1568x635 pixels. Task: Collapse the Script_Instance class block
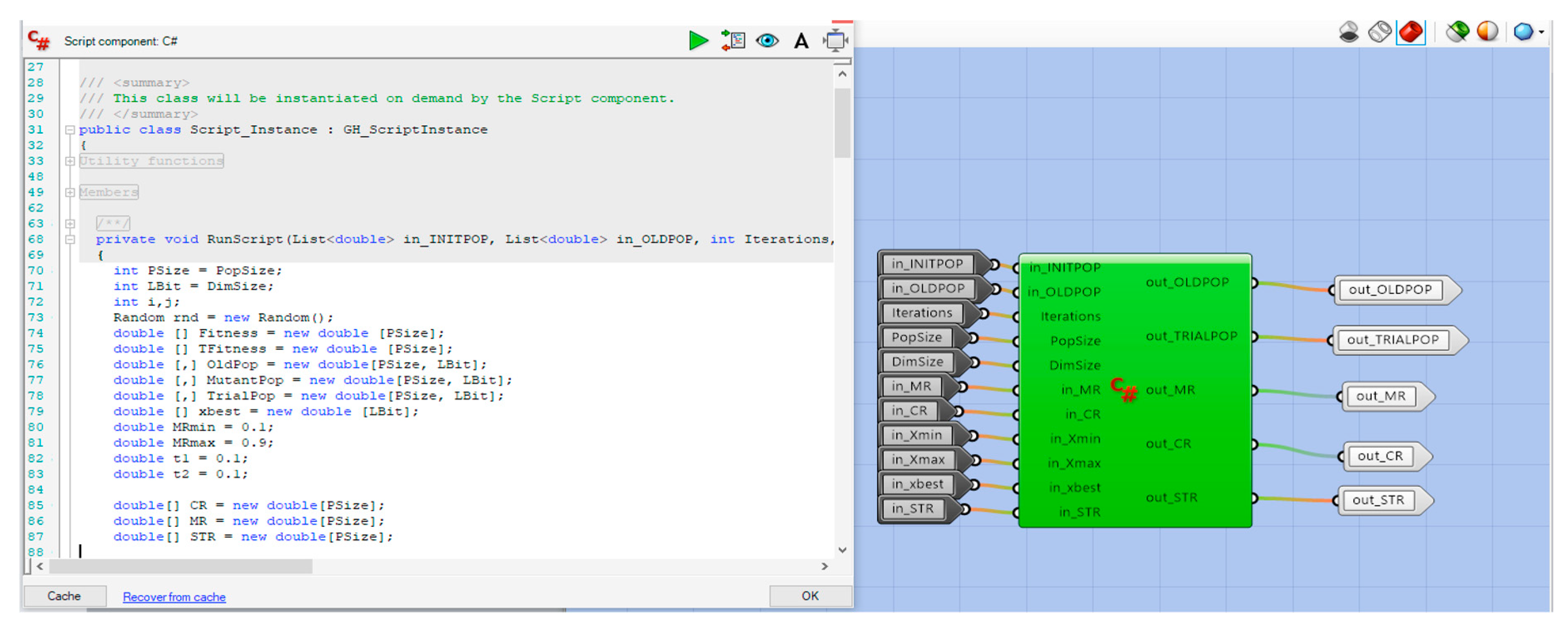tap(70, 129)
